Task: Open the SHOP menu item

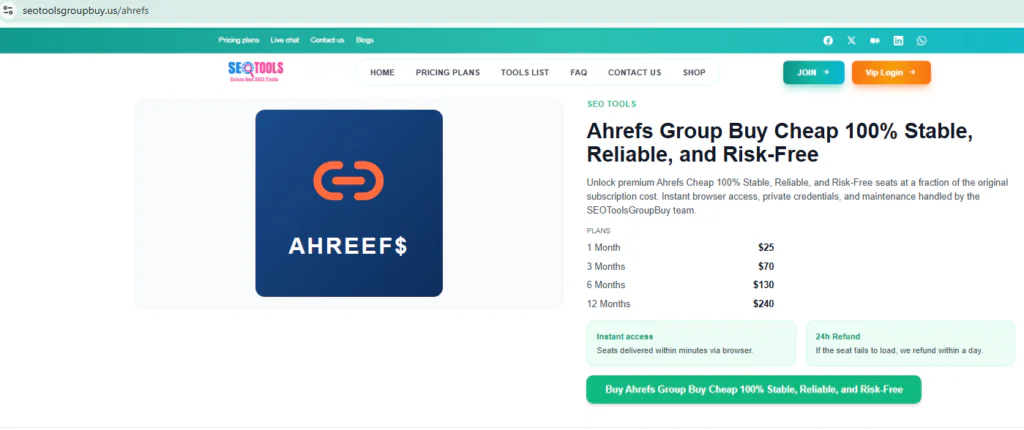Action: [694, 72]
